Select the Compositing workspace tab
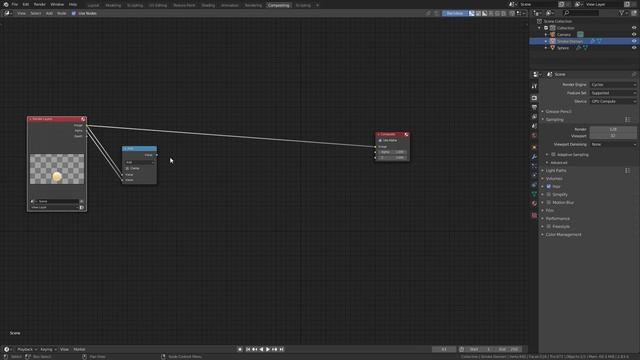The image size is (640, 360). click(x=279, y=5)
